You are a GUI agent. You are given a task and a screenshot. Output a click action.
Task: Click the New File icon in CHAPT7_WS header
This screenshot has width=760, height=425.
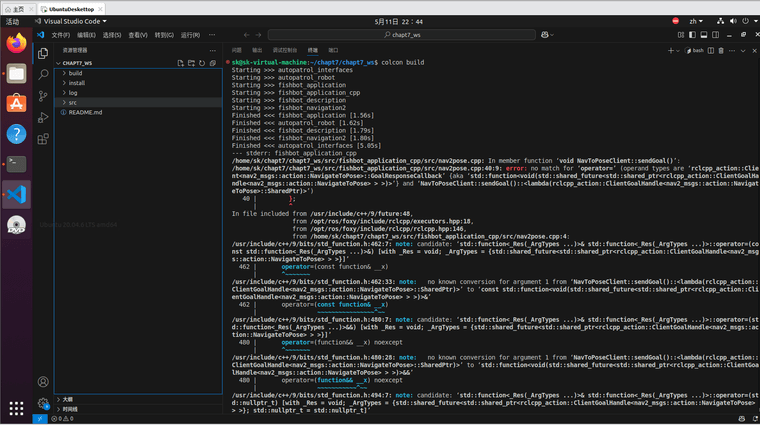[180, 63]
